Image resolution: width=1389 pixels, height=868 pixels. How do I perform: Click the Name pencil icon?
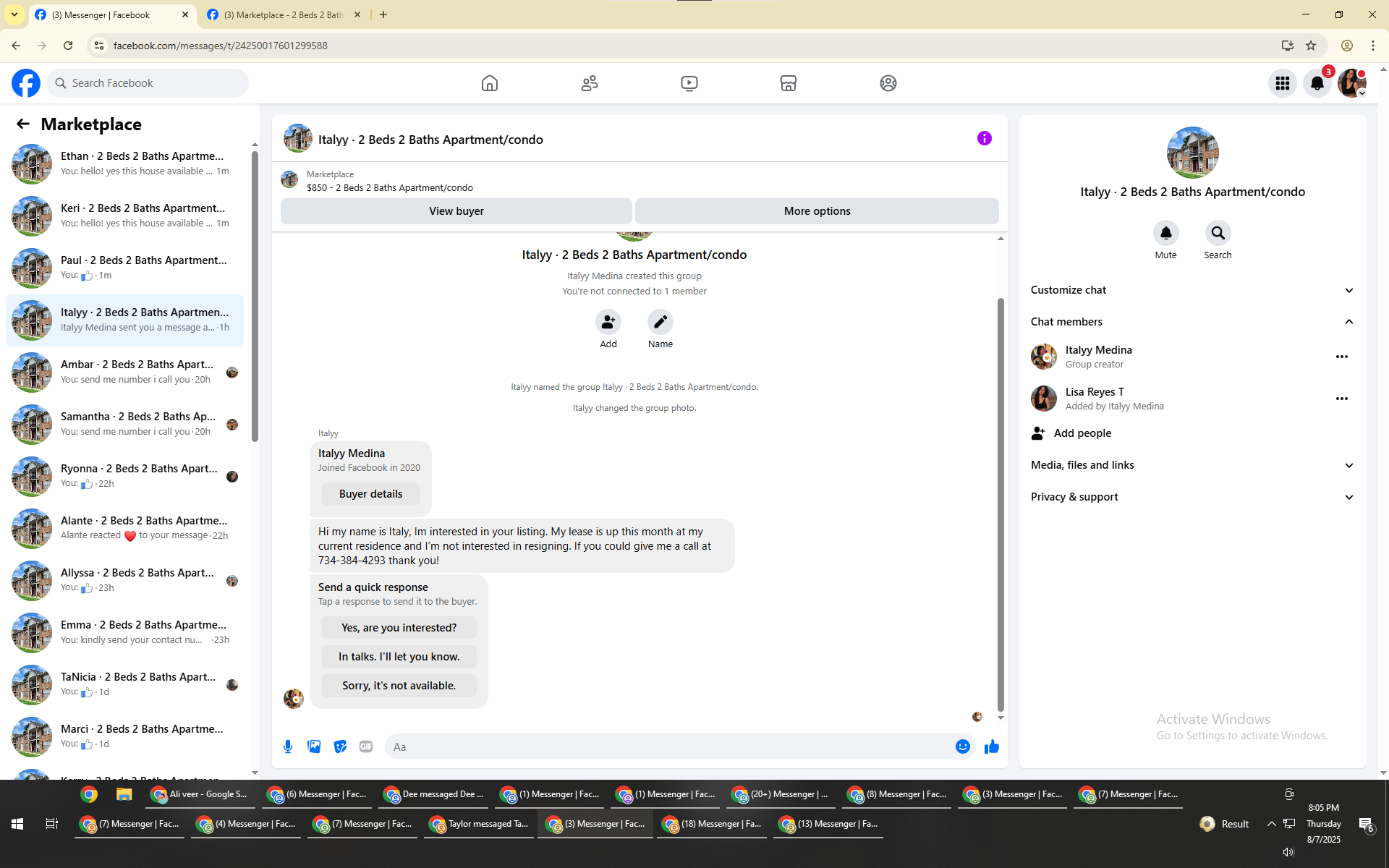pyautogui.click(x=660, y=322)
